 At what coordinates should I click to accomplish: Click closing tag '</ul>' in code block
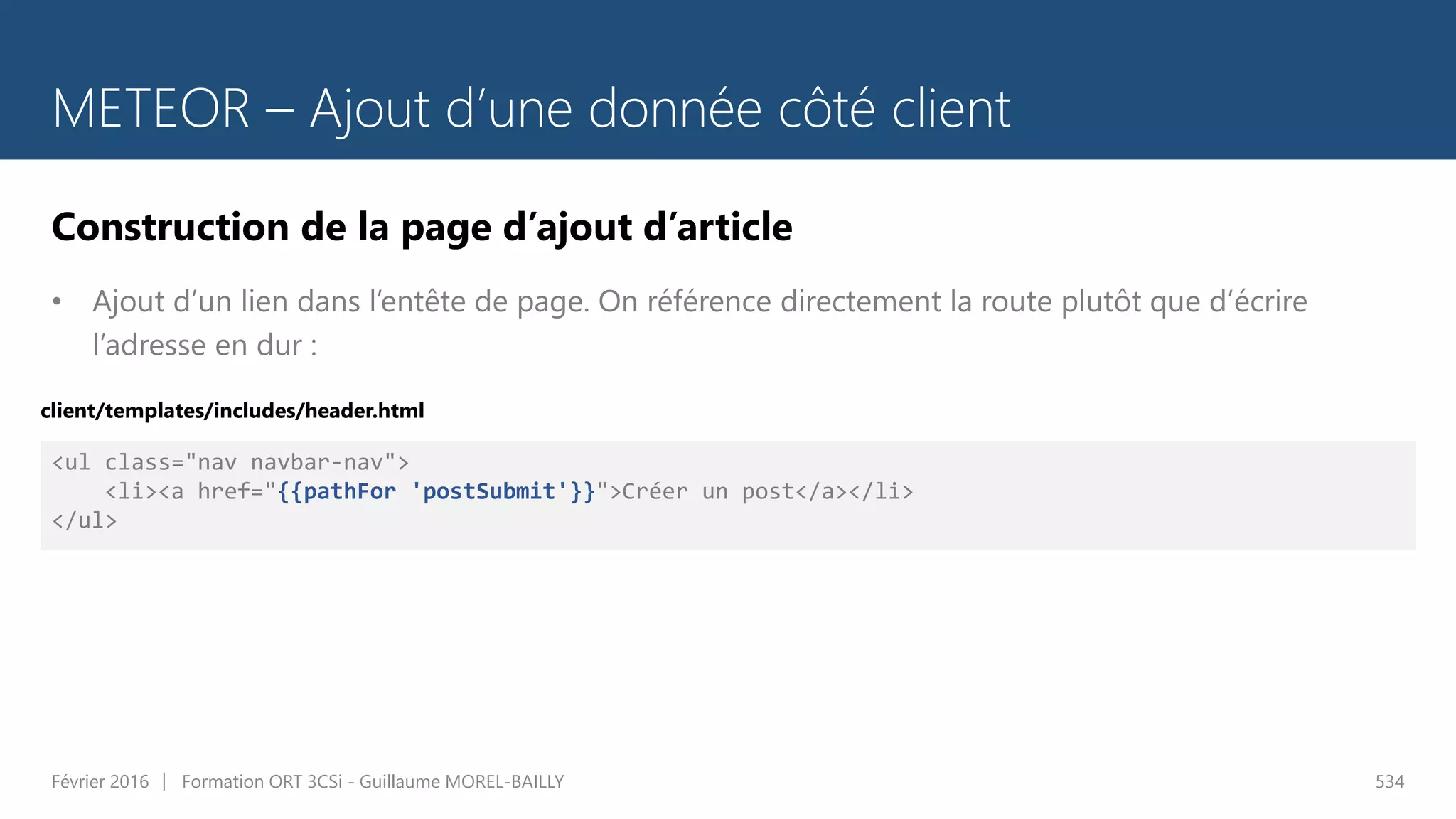coord(85,520)
